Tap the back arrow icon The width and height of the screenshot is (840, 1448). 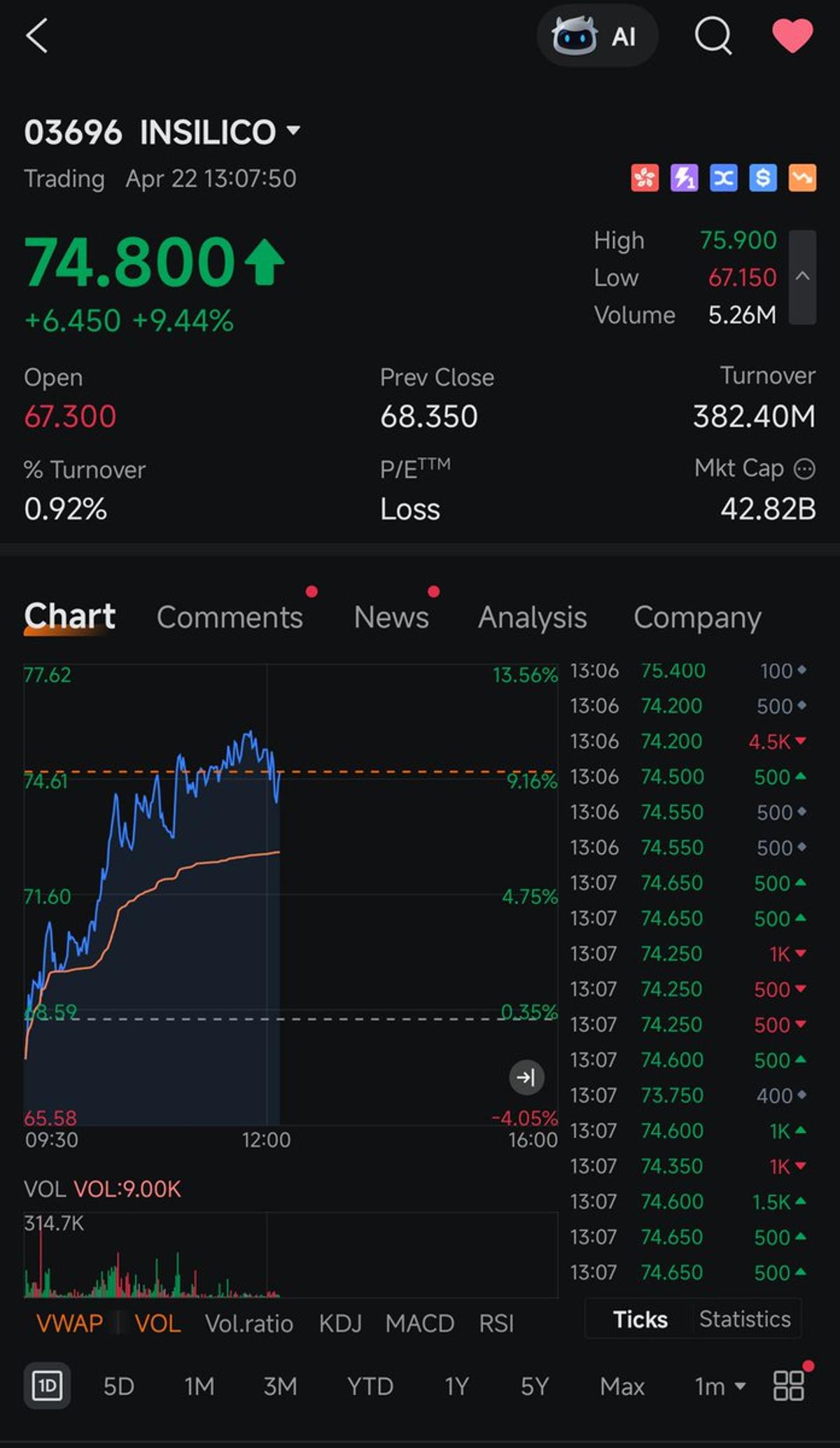37,36
